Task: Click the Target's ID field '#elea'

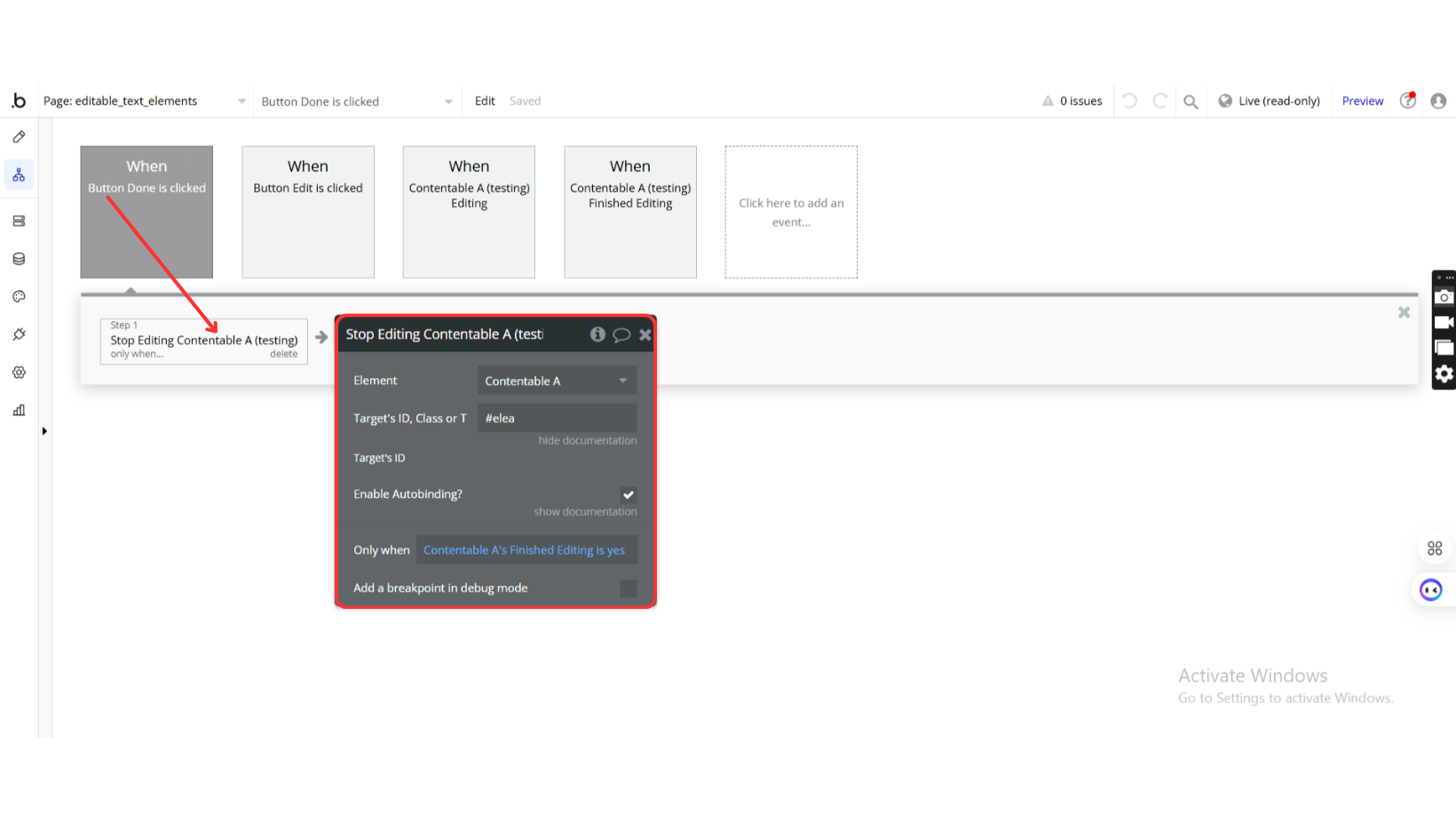Action: [558, 418]
